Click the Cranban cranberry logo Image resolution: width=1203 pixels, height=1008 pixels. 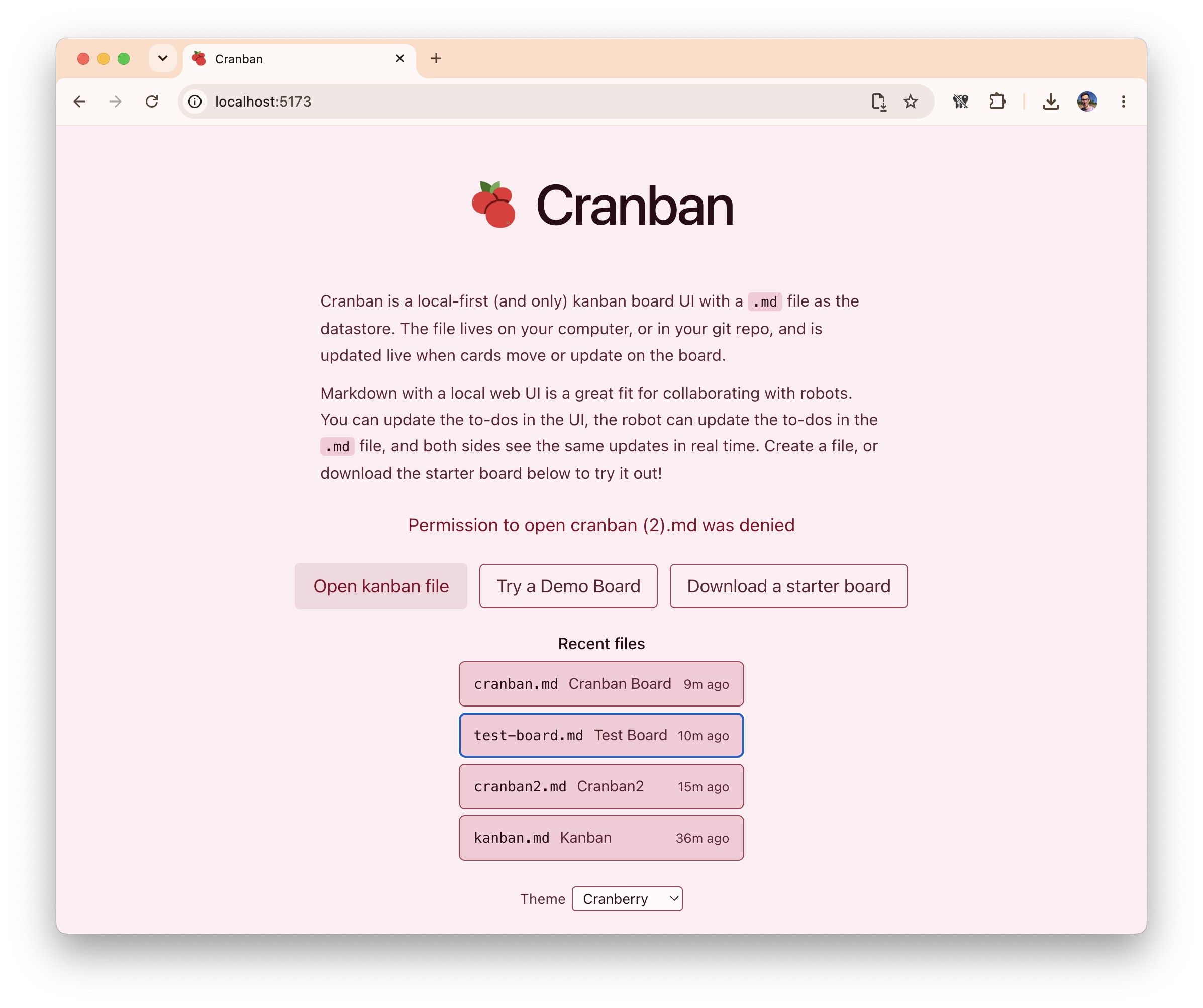493,205
